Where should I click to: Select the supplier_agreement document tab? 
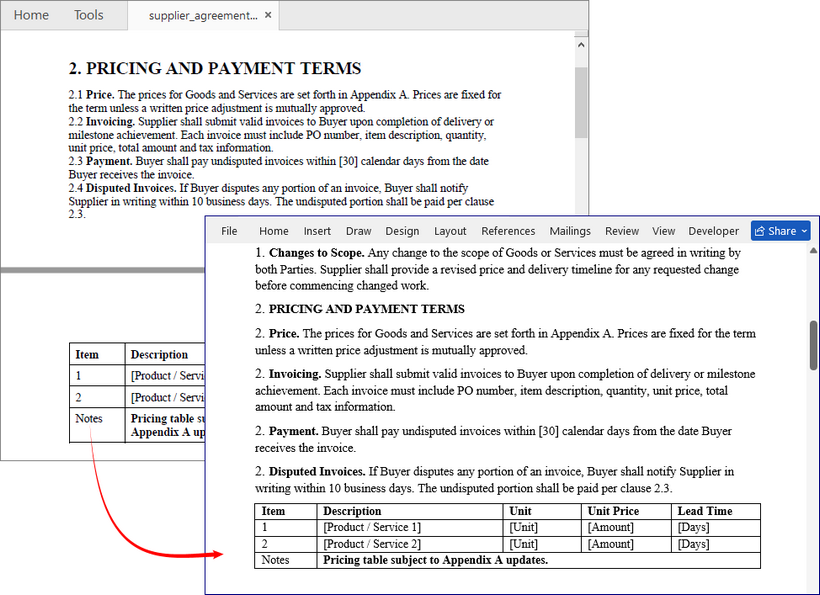click(203, 16)
